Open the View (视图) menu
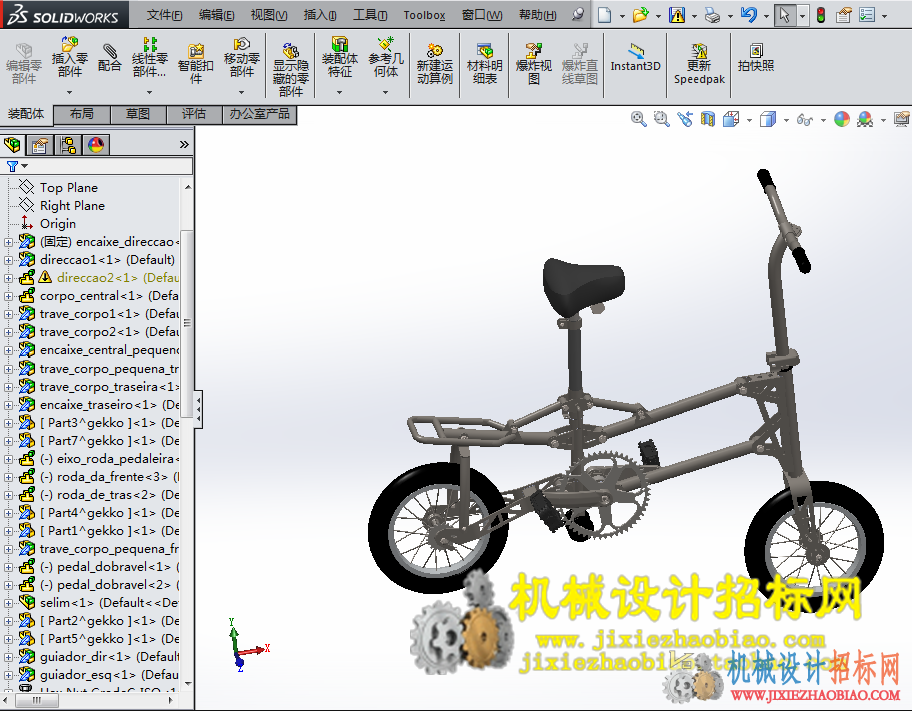Screen dimensions: 912x711 click(269, 15)
